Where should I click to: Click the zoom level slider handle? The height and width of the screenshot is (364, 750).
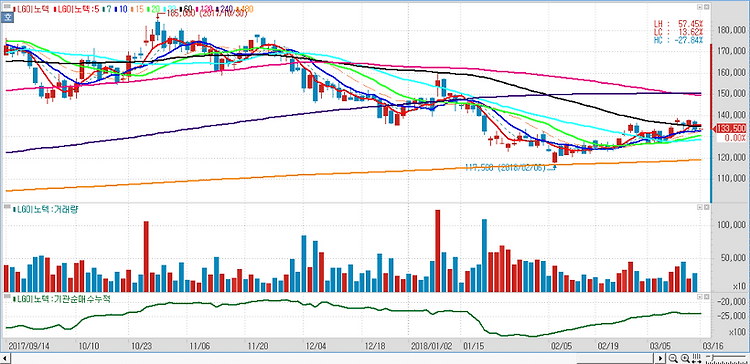point(713,358)
